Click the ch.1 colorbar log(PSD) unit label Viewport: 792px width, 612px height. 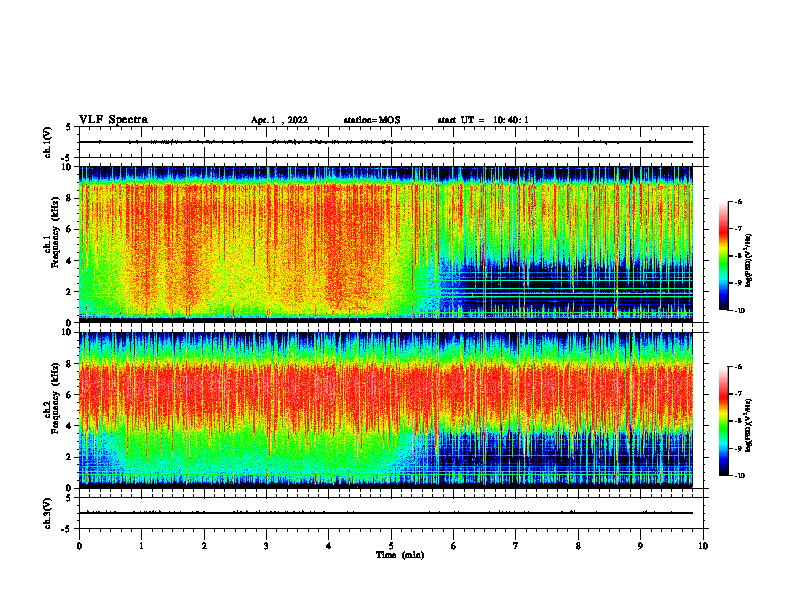(x=749, y=261)
